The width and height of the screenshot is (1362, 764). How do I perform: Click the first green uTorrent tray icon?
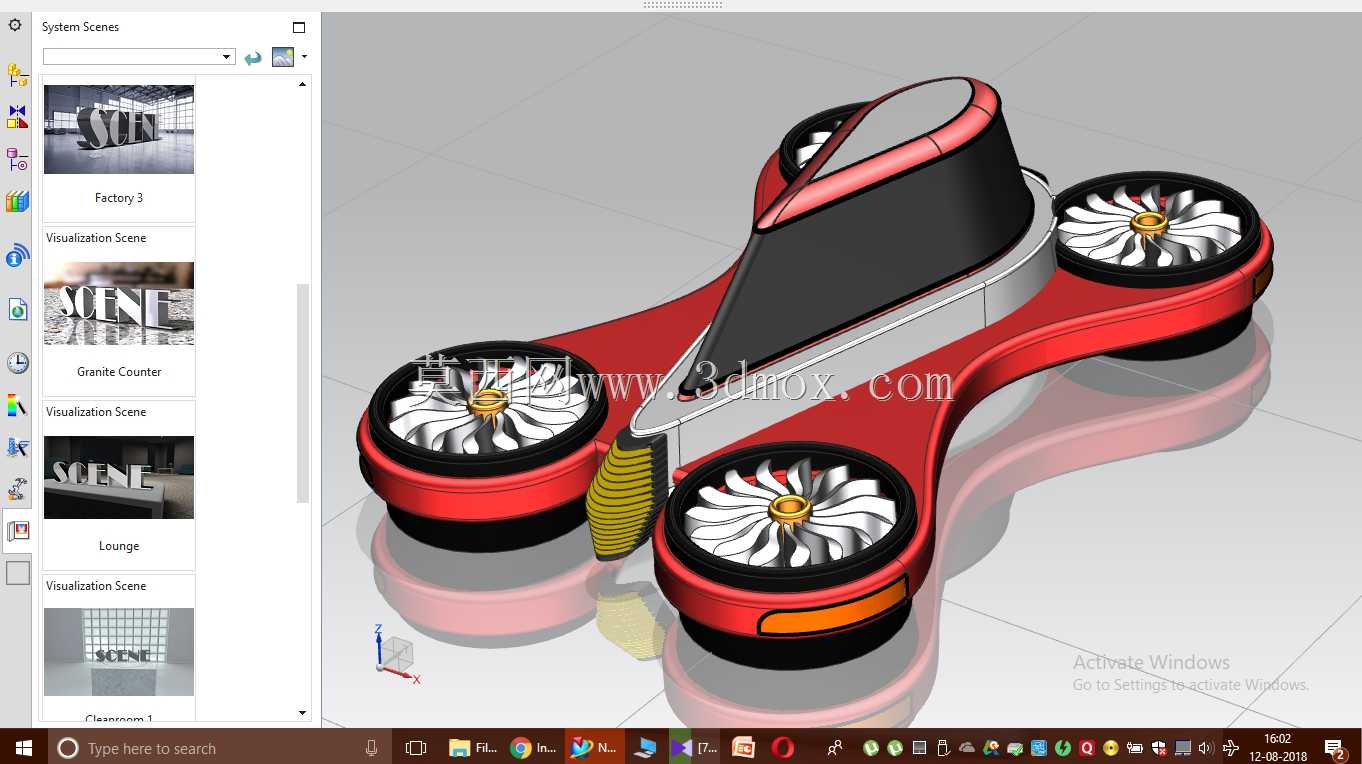(x=872, y=747)
